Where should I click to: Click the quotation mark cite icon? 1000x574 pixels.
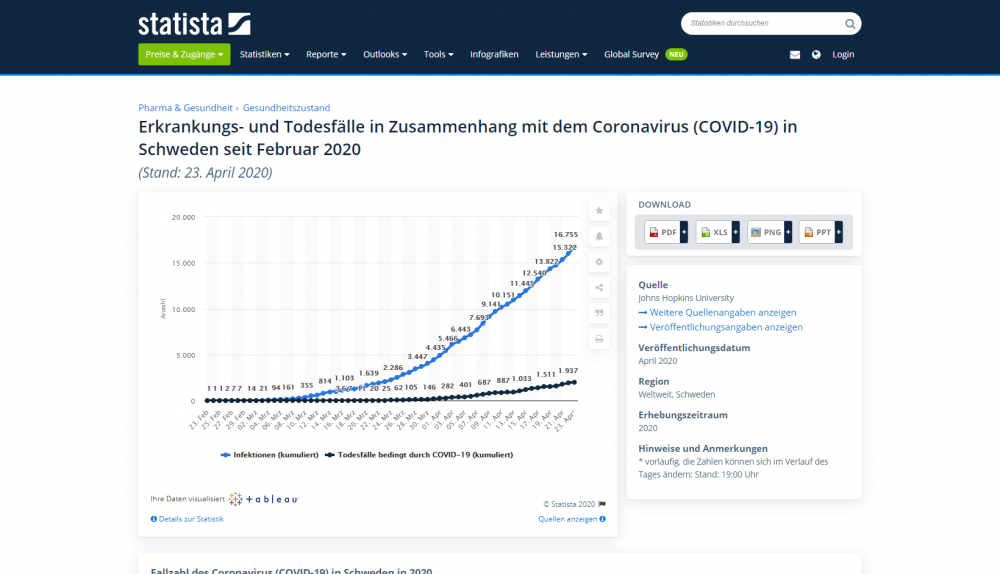599,313
